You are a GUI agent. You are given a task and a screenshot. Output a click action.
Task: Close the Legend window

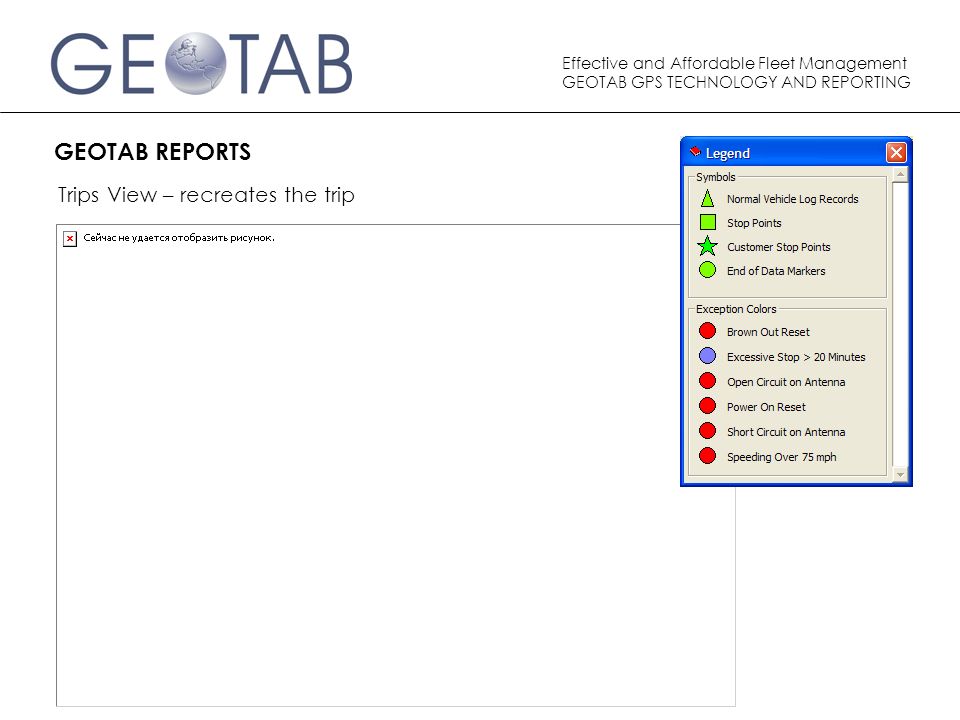point(896,152)
